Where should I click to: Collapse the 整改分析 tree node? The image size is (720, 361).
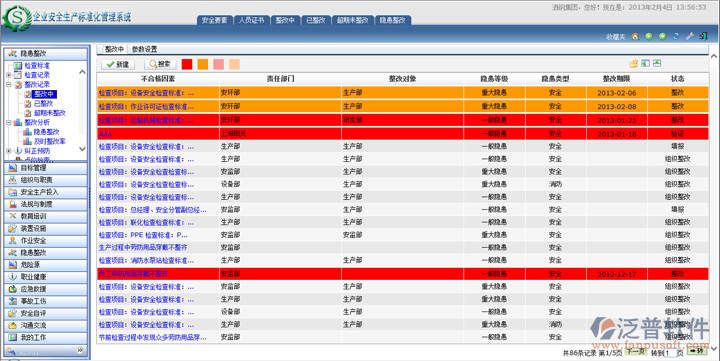pos(9,123)
